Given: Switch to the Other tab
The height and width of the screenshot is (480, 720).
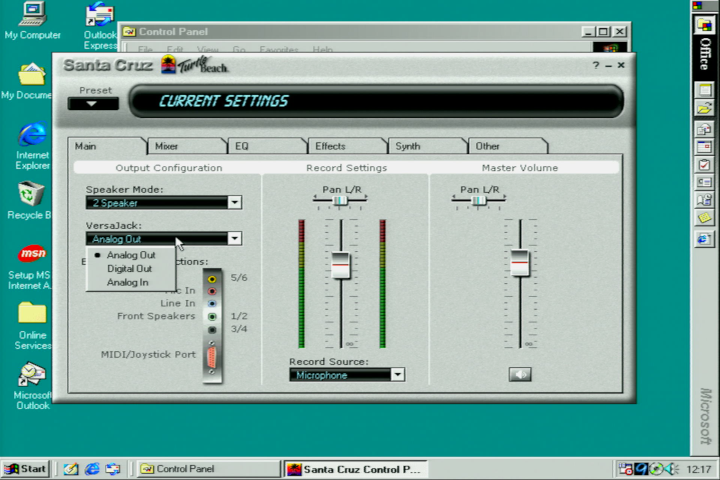Looking at the screenshot, I should (x=507, y=146).
